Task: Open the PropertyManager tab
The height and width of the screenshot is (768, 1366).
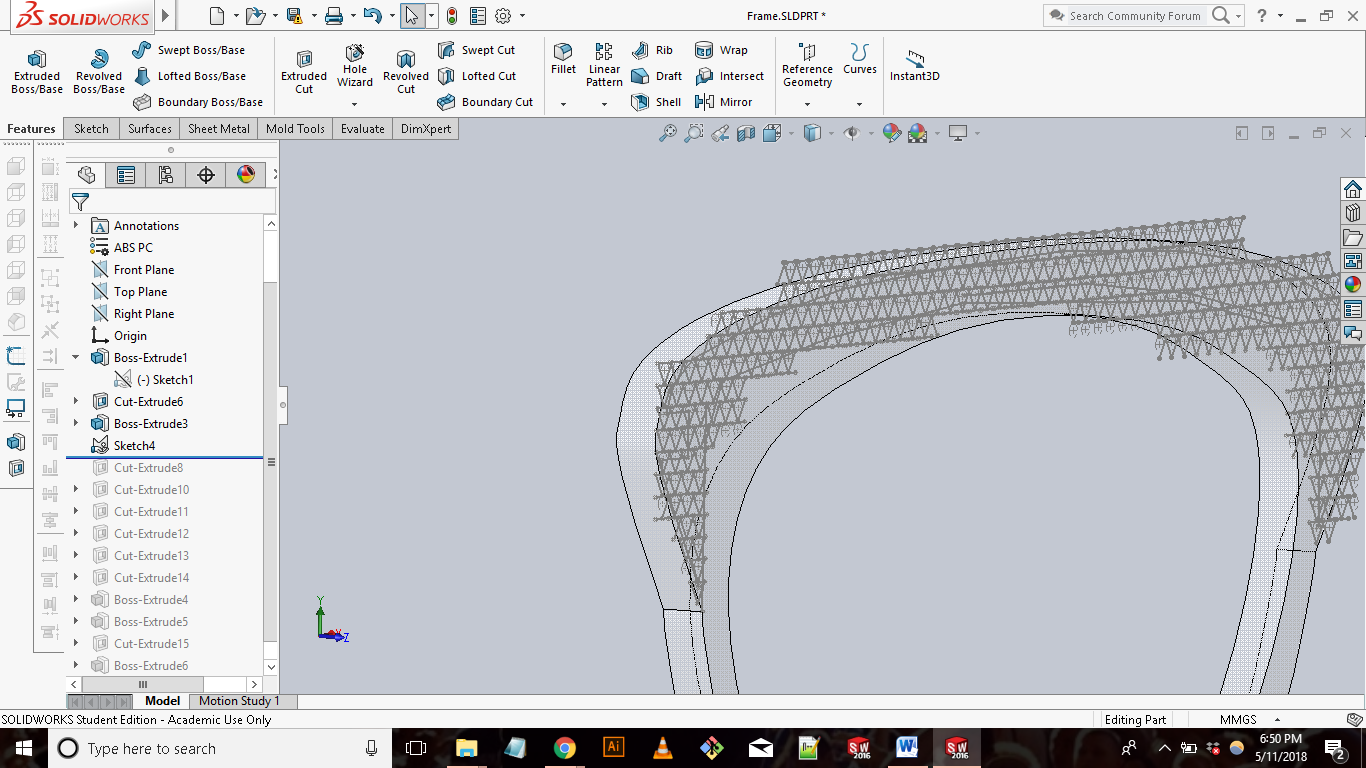Action: click(x=126, y=175)
